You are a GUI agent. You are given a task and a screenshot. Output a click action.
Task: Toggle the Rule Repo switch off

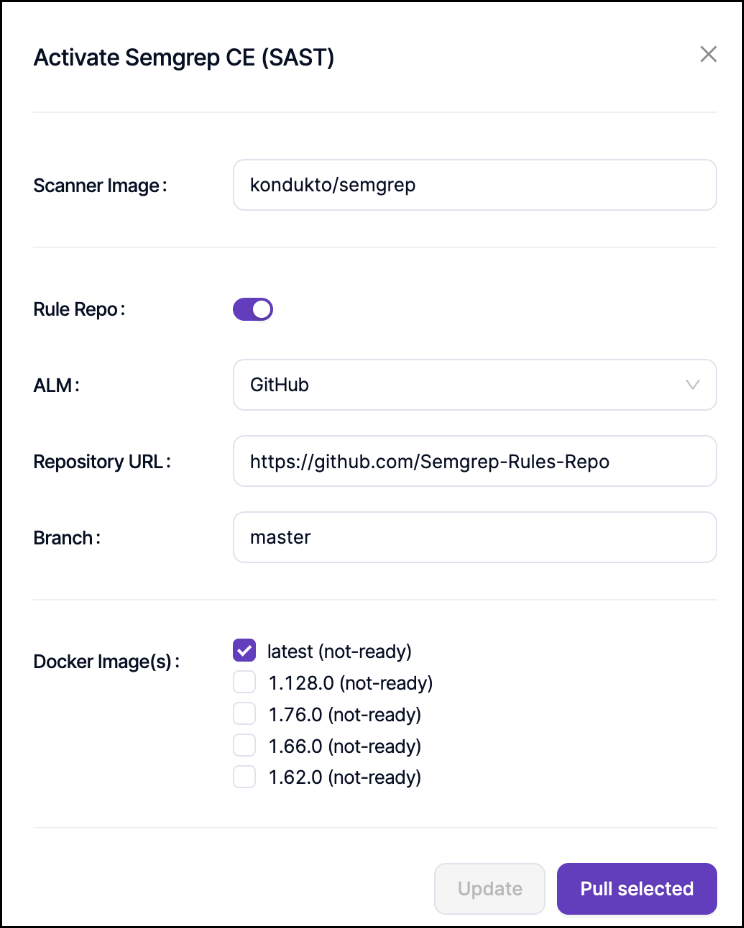[253, 309]
